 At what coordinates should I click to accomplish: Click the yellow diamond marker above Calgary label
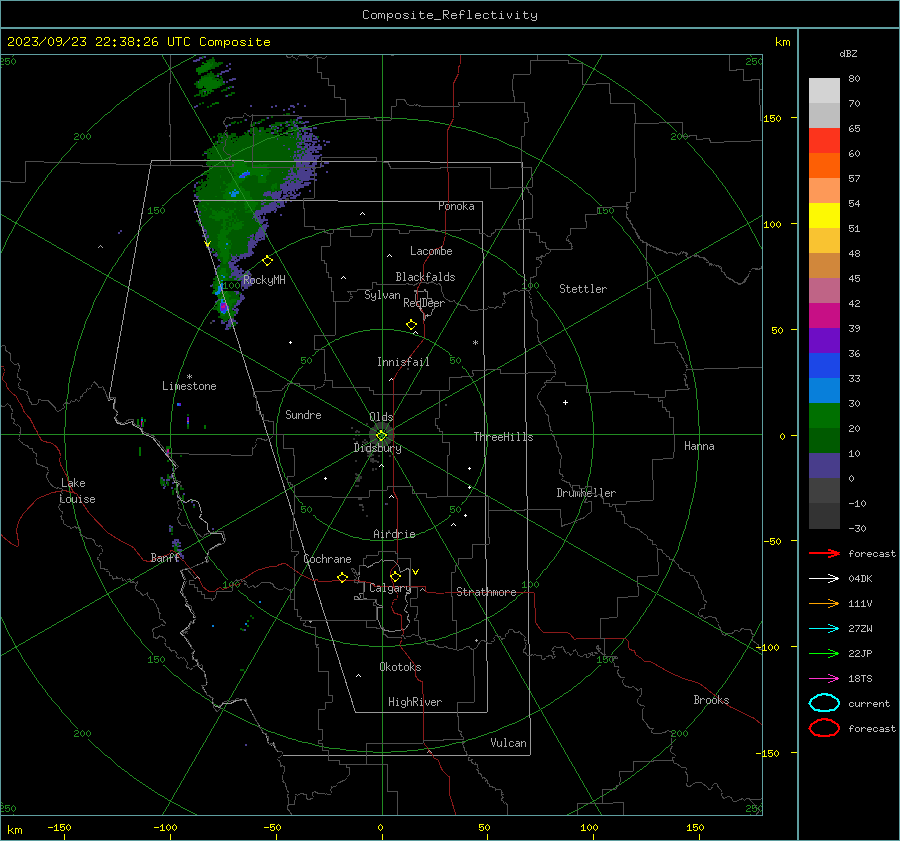(395, 576)
